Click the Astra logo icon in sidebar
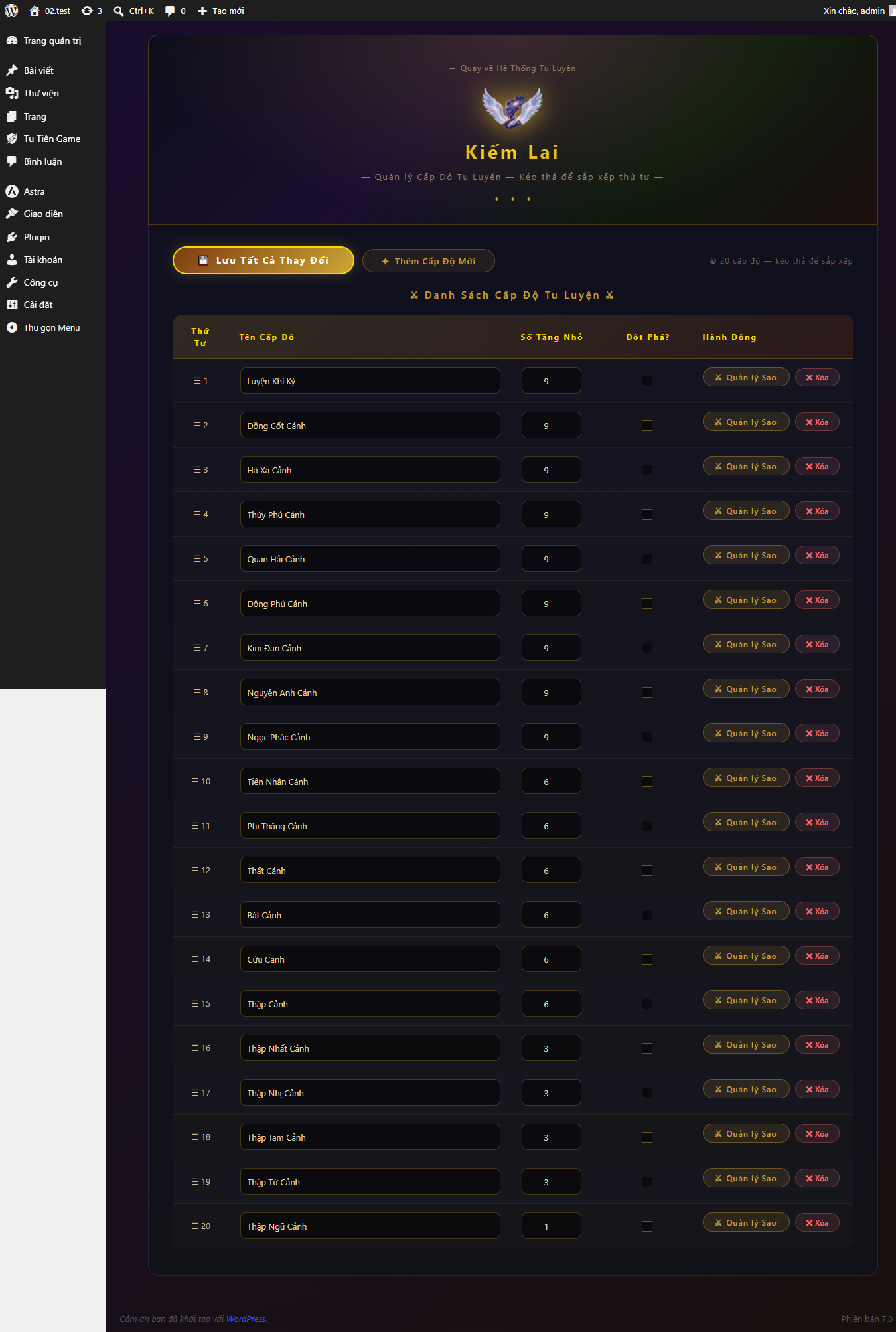Image resolution: width=896 pixels, height=1332 pixels. [x=12, y=191]
